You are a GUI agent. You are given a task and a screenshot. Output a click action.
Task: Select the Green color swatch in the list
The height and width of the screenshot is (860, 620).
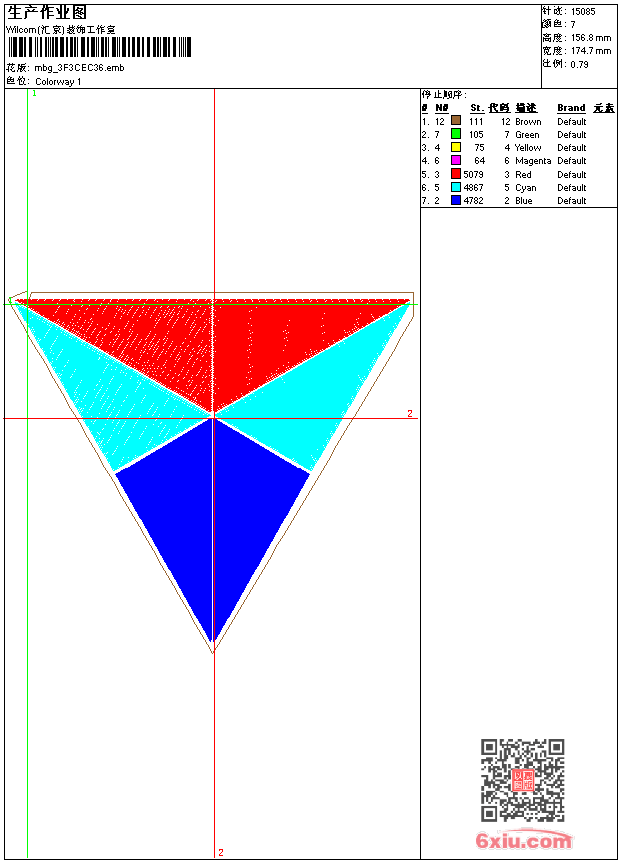tap(456, 134)
